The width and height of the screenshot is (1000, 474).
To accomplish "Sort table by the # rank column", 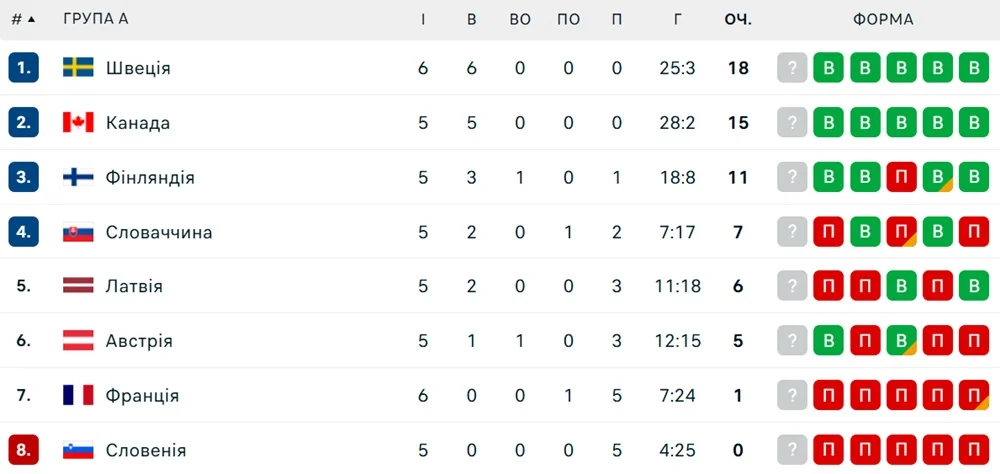I will [23, 19].
